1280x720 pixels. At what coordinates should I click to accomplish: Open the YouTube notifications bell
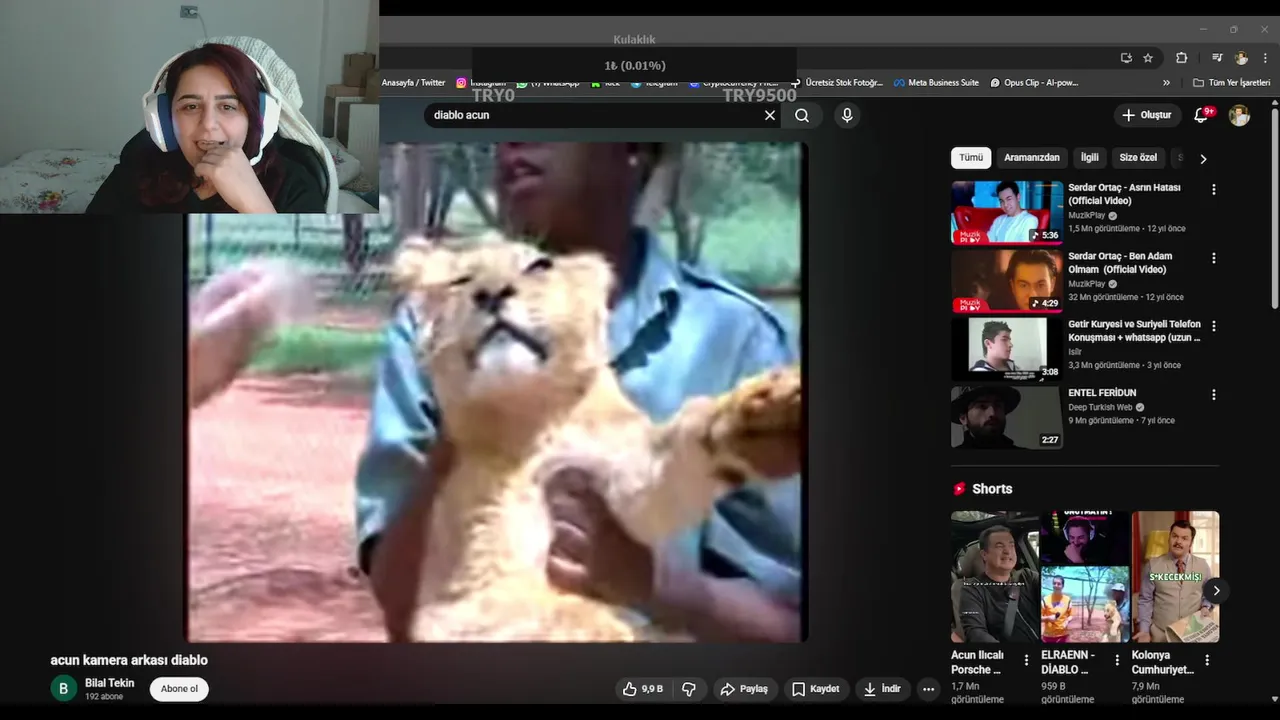(x=1202, y=115)
